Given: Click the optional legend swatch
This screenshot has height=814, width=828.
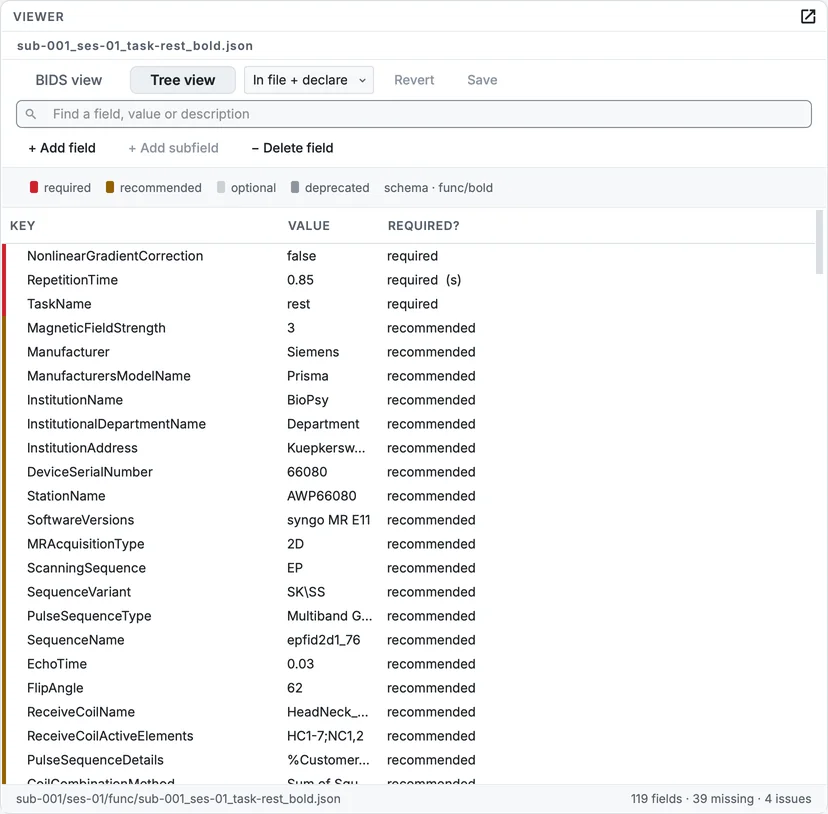Looking at the screenshot, I should (221, 188).
